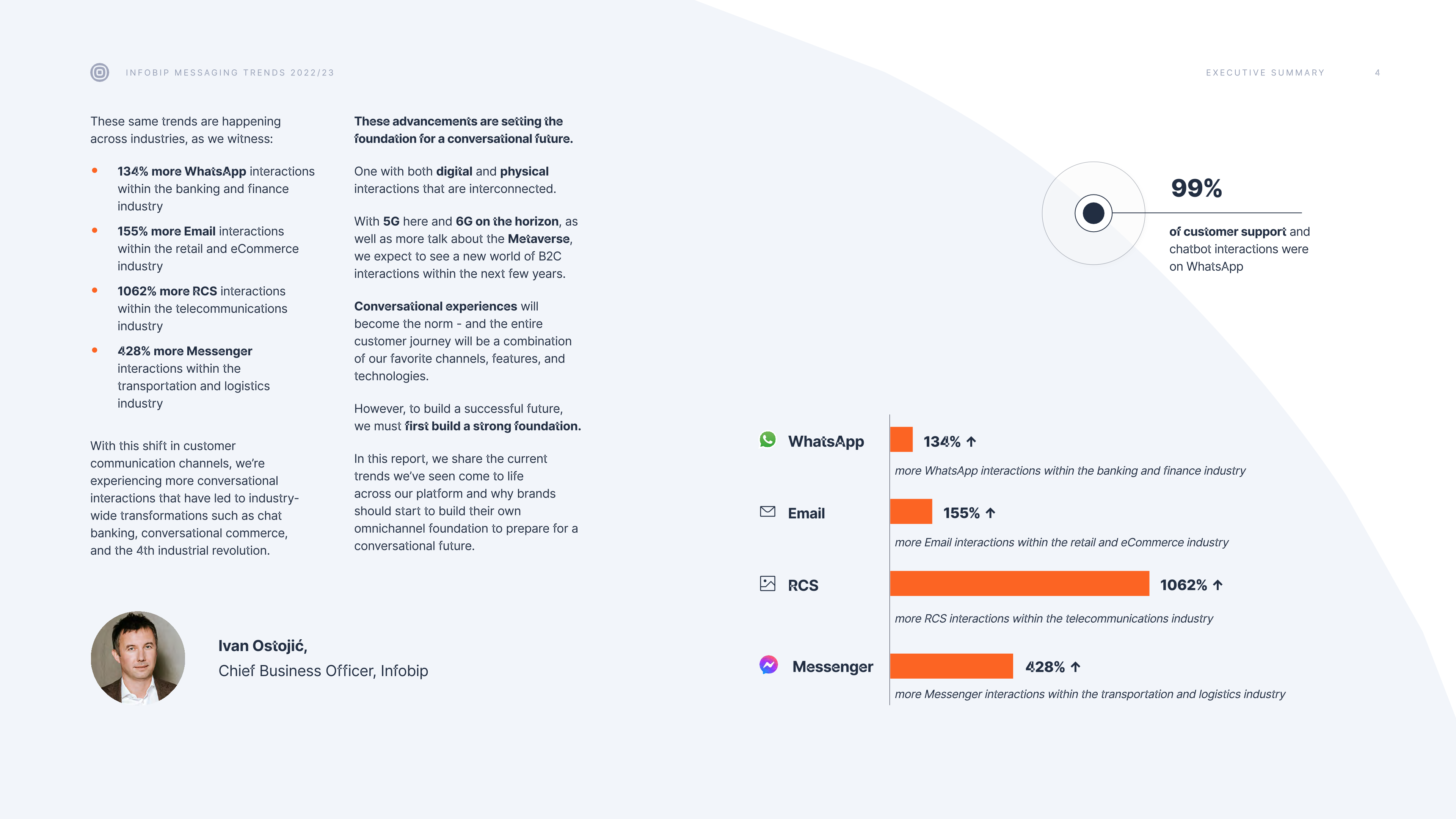Click the Email envelope icon
The width and height of the screenshot is (1456, 819).
click(x=767, y=511)
